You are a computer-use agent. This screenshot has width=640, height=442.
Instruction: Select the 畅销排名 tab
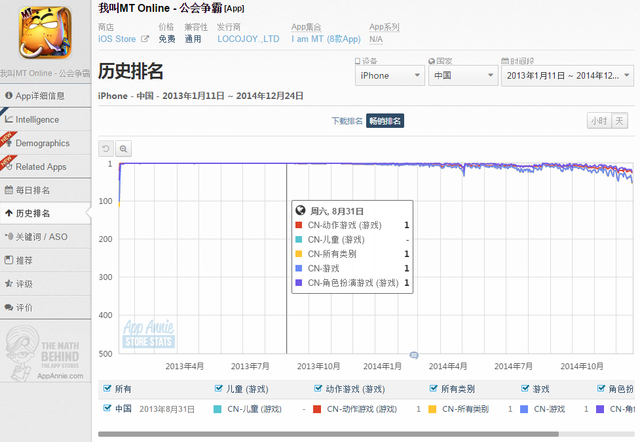point(385,121)
